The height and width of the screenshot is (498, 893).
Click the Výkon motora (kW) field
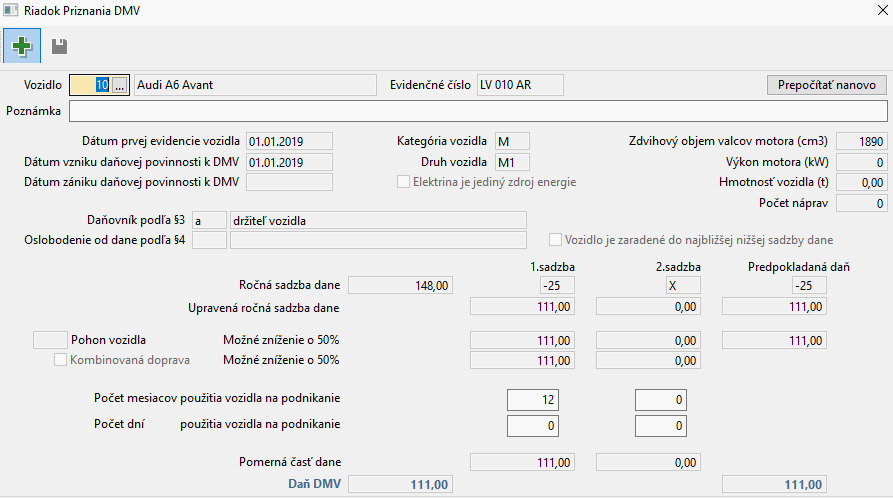(861, 162)
